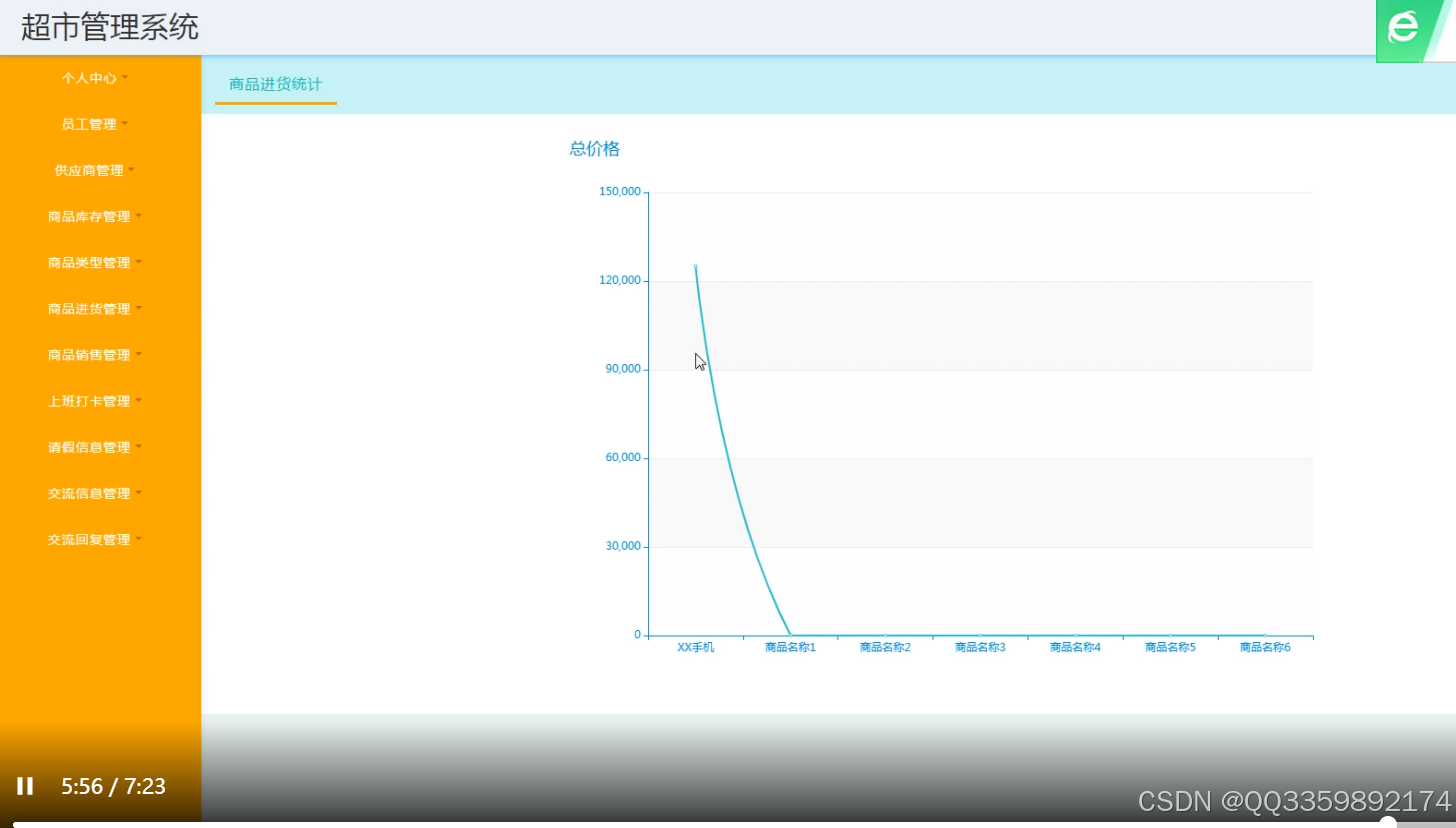Pause the video with the pause button

pos(25,786)
